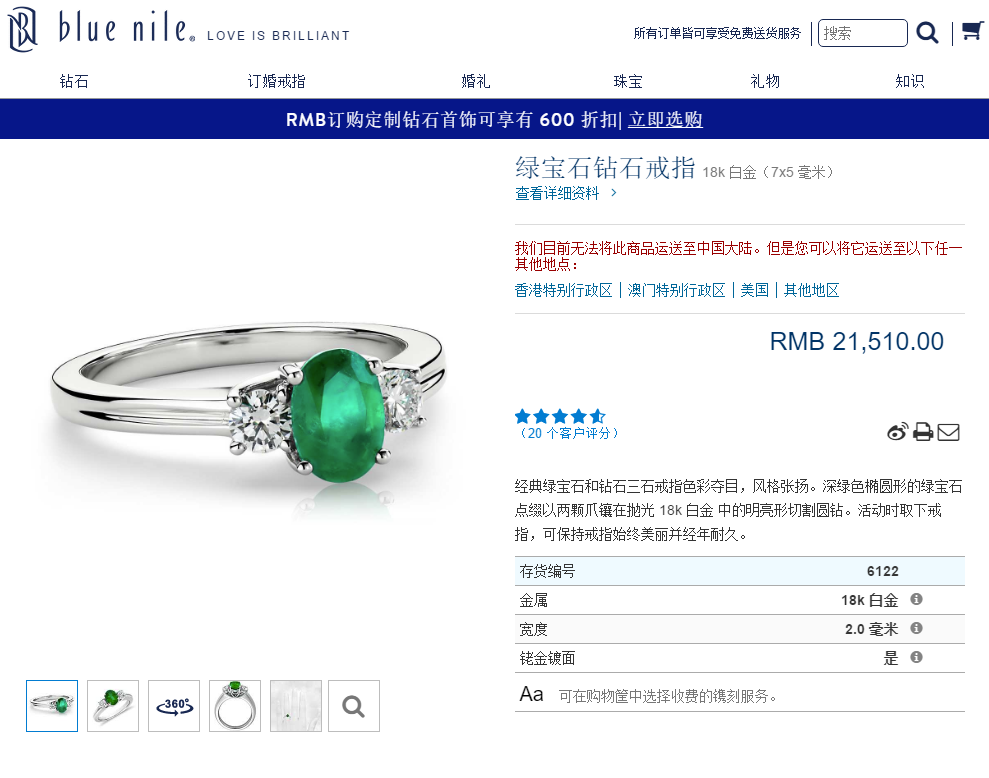Click the info icon for 铑金镀面

point(916,657)
